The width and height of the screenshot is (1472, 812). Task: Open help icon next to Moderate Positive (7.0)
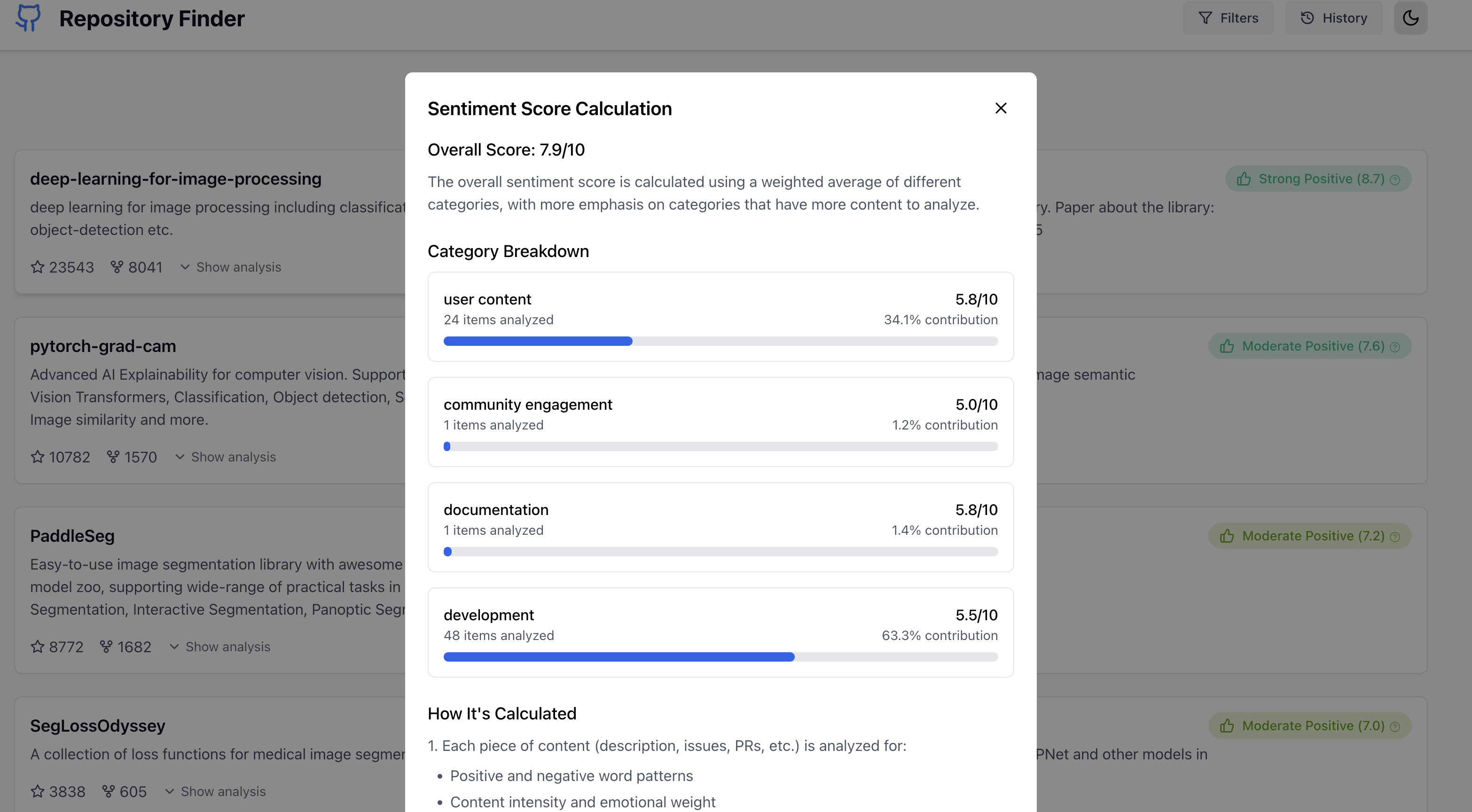[1395, 727]
